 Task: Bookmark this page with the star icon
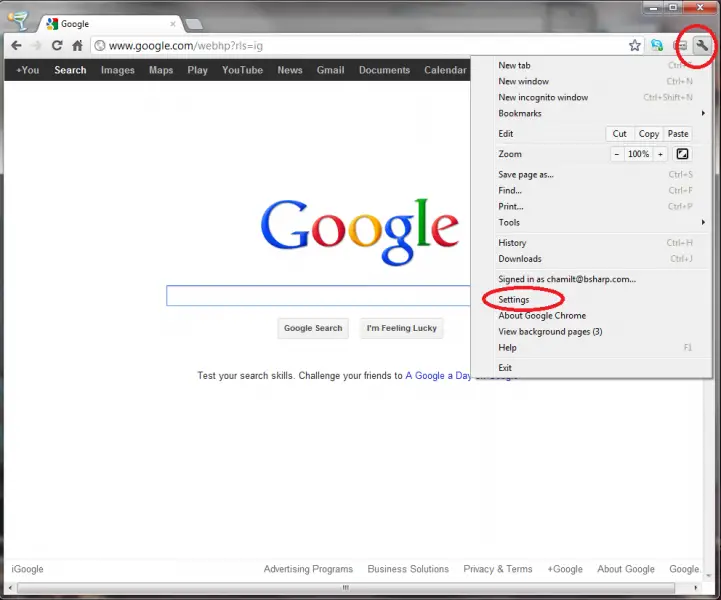[635, 46]
